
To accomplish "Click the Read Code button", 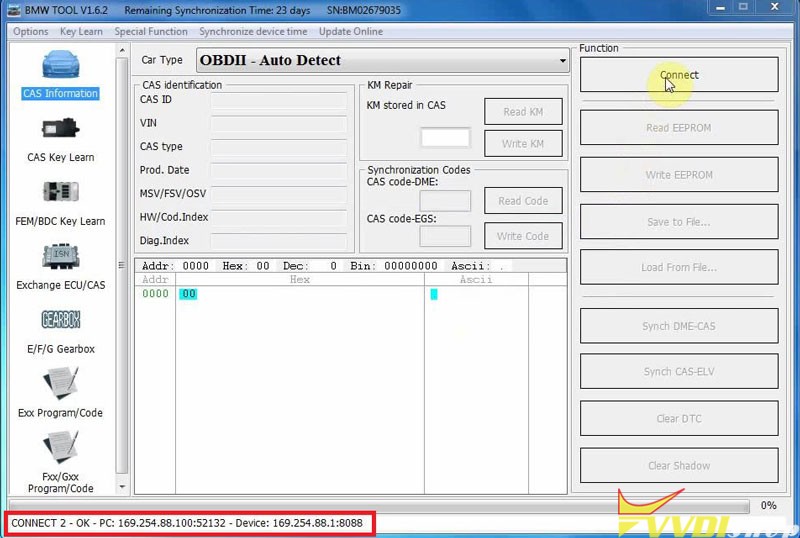I will pos(523,201).
